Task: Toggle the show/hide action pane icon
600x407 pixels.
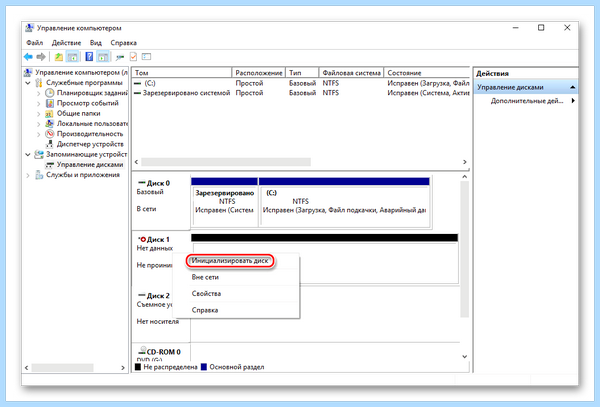Action: click(x=103, y=57)
